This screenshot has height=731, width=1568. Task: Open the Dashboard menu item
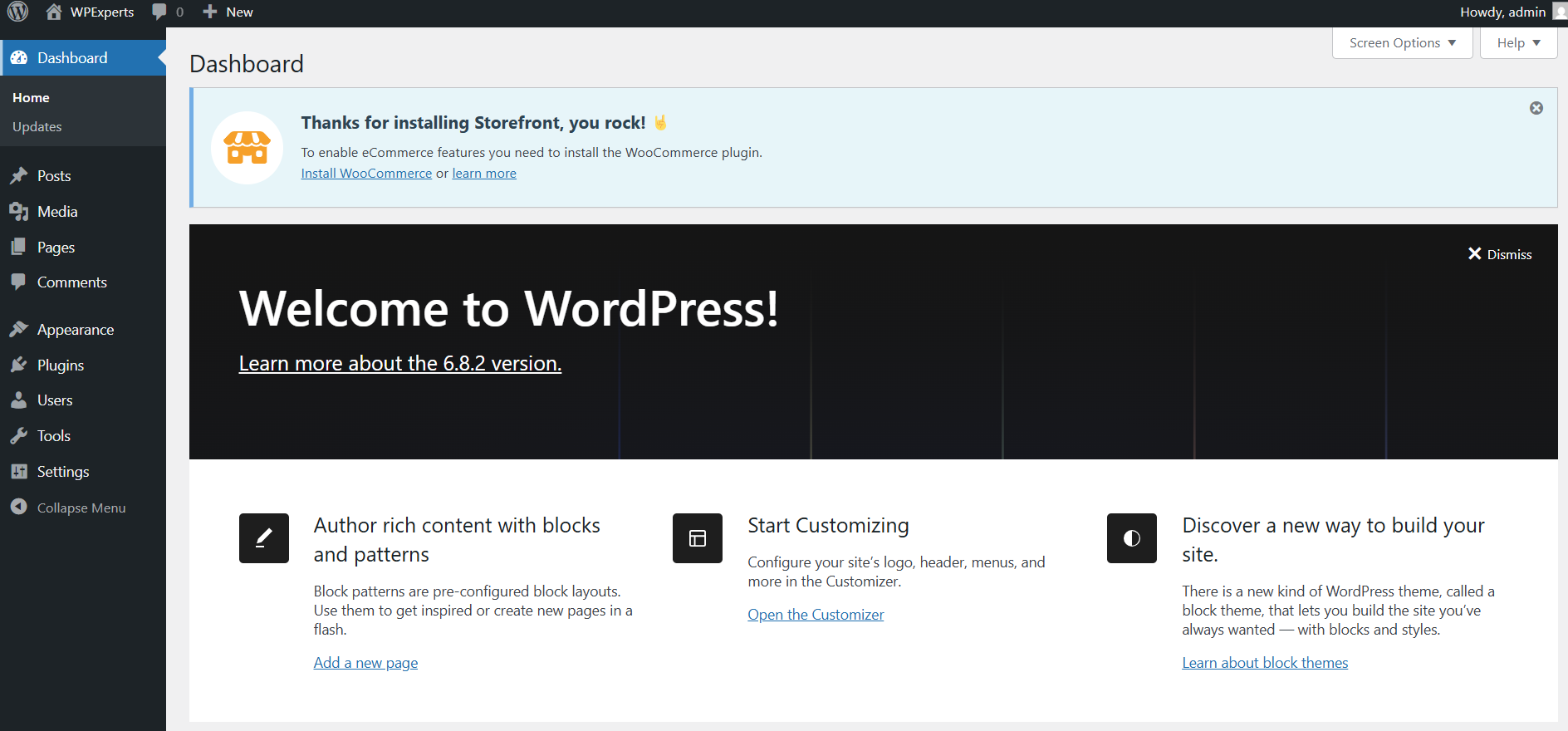tap(83, 58)
